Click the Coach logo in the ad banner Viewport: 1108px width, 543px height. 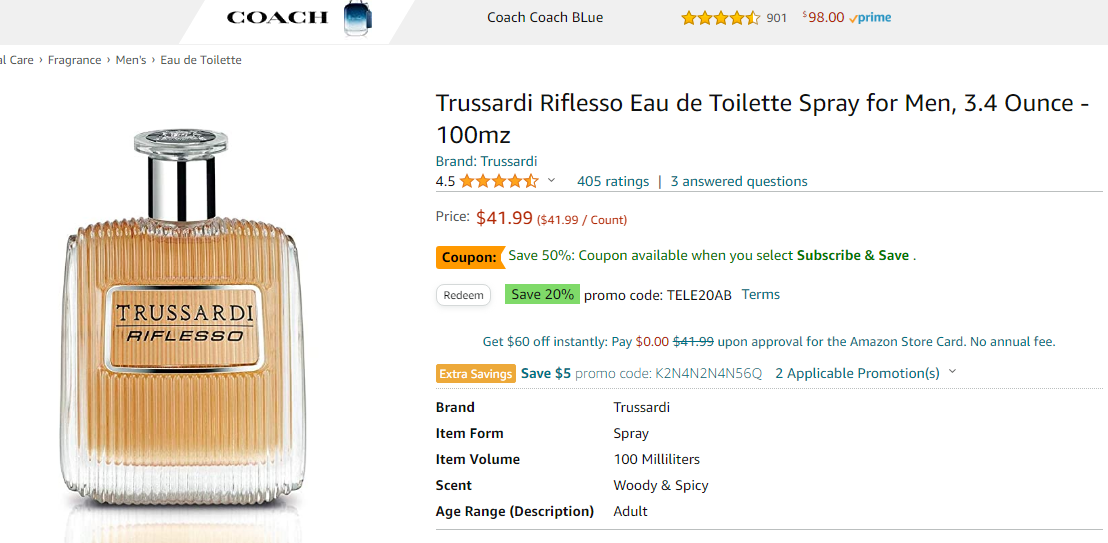click(277, 17)
